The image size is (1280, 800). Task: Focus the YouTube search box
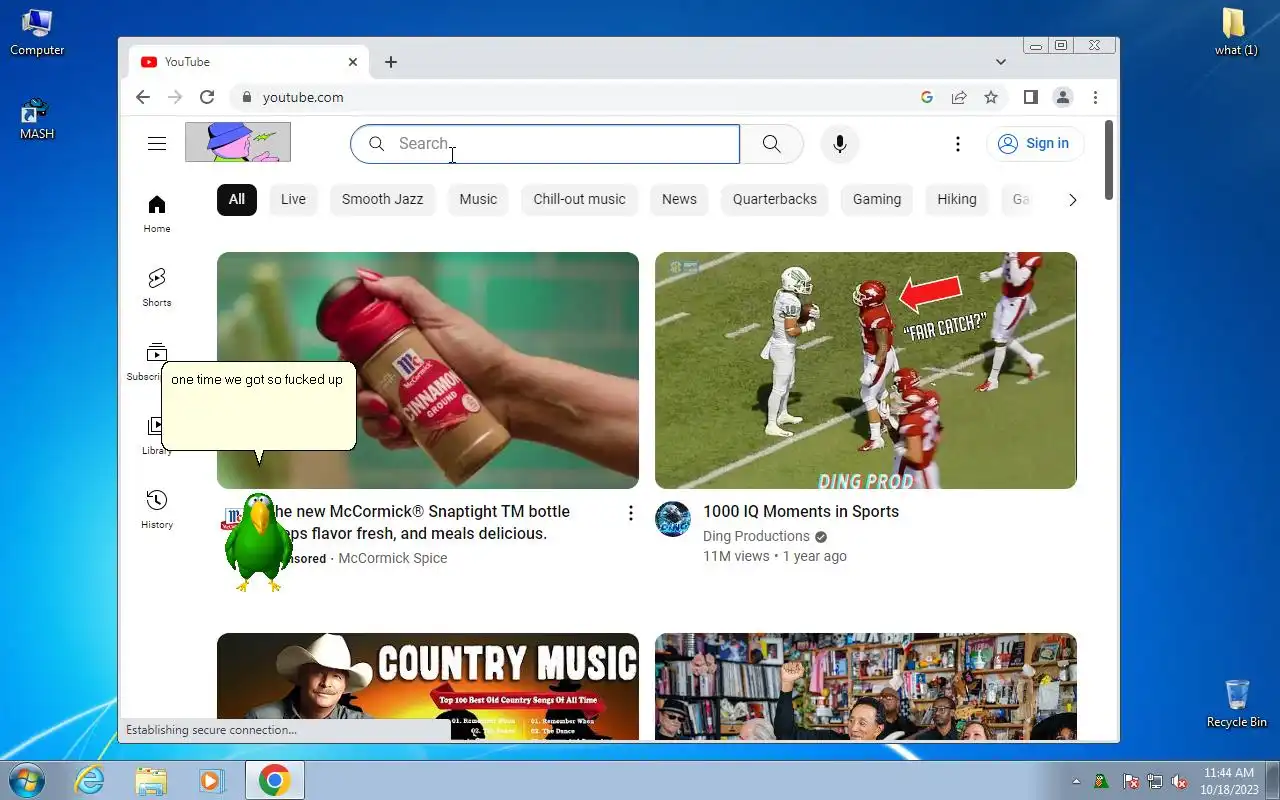545,144
